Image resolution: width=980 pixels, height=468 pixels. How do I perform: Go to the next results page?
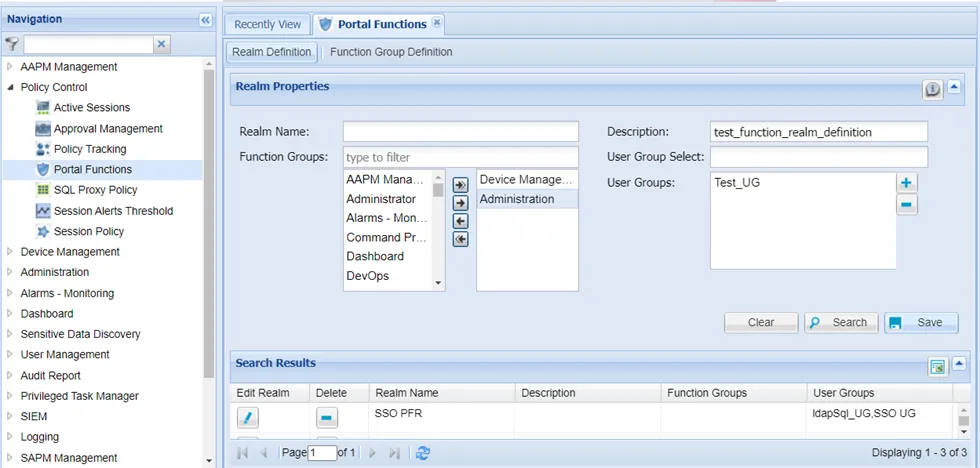tap(373, 453)
